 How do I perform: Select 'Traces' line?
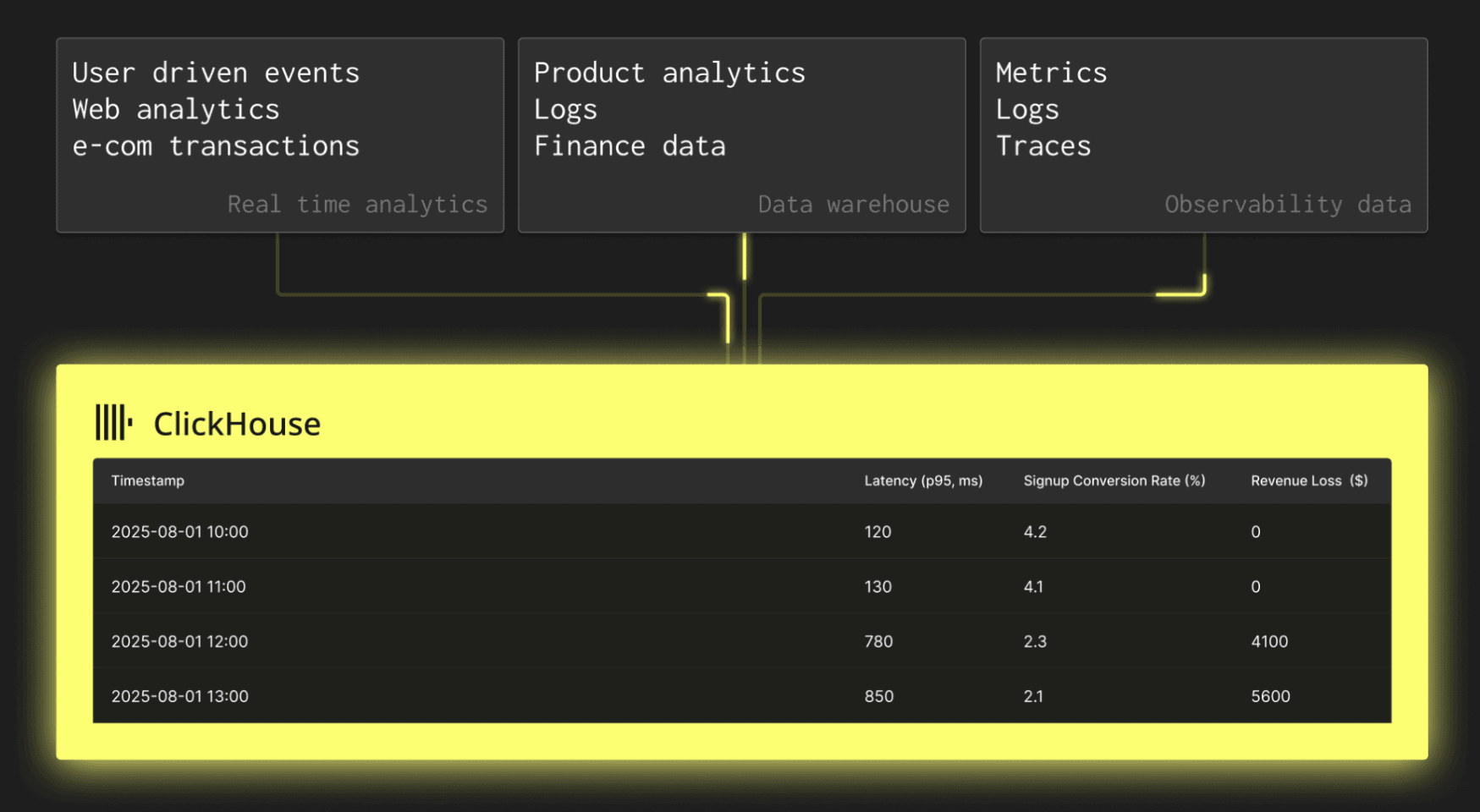click(x=1043, y=146)
